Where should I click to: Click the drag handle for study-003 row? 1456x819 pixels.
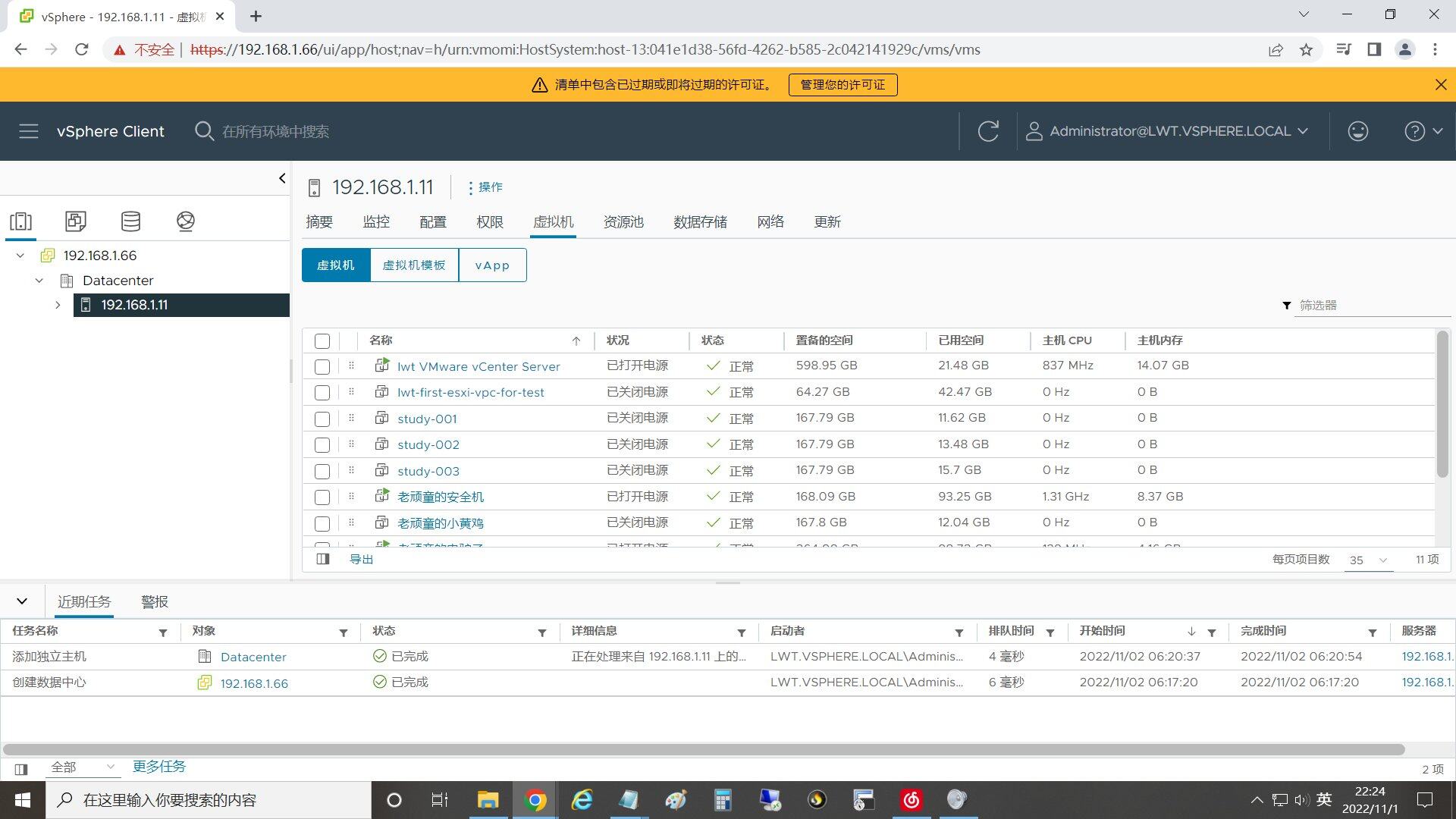click(x=351, y=470)
